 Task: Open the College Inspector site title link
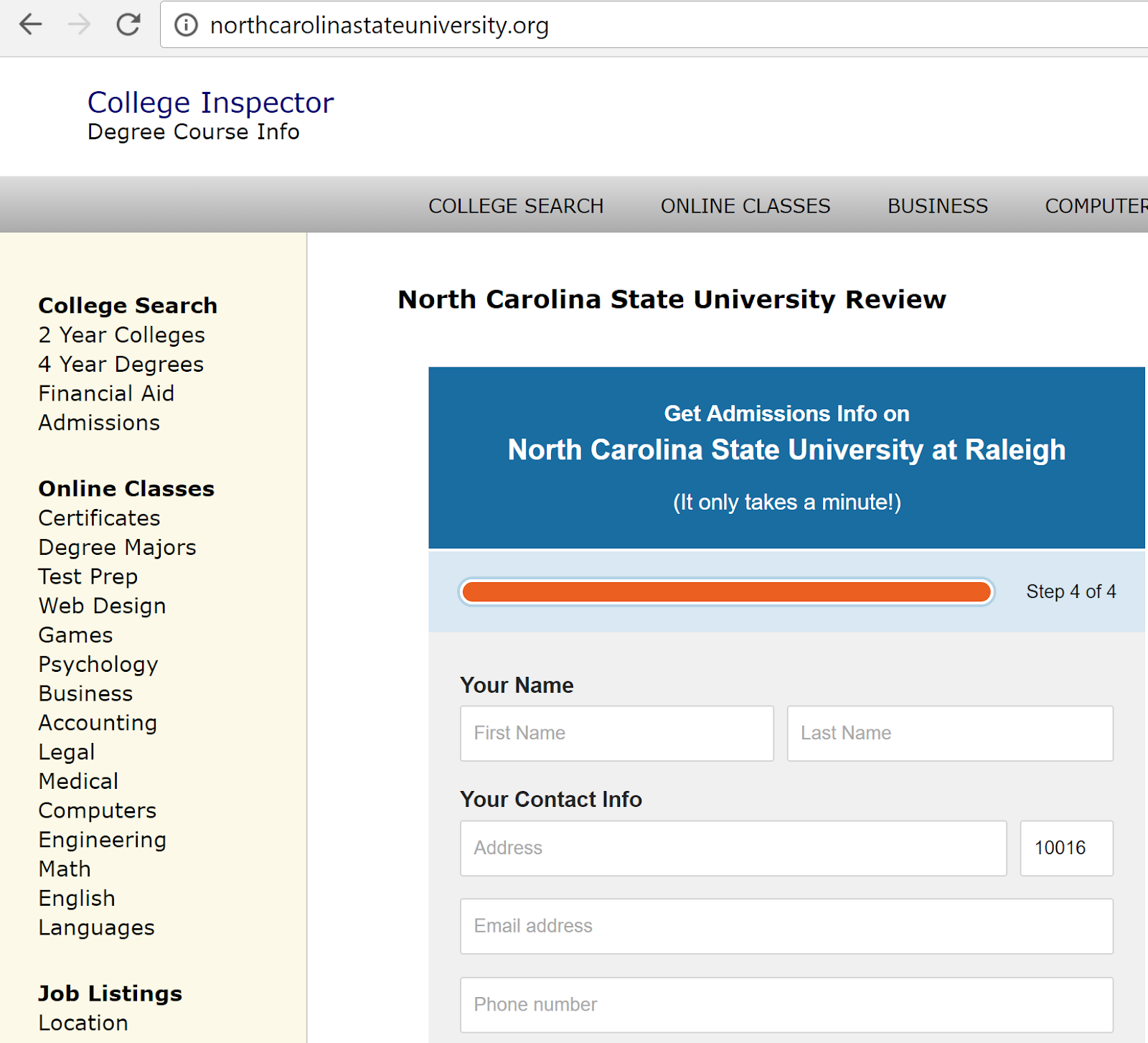(210, 103)
